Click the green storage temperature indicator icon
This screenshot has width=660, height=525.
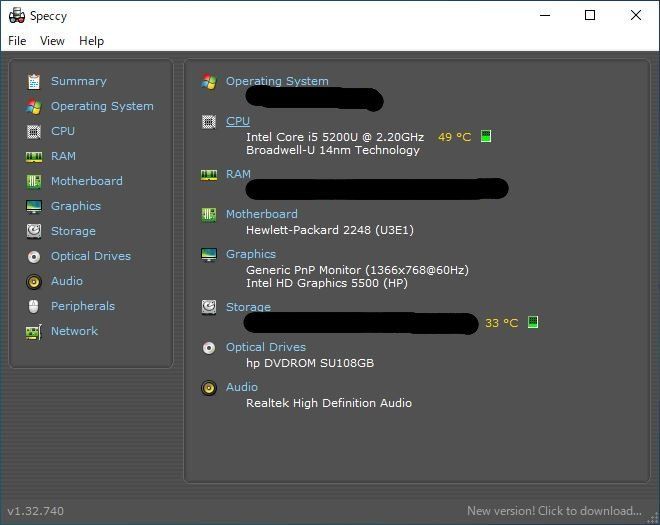pos(533,322)
